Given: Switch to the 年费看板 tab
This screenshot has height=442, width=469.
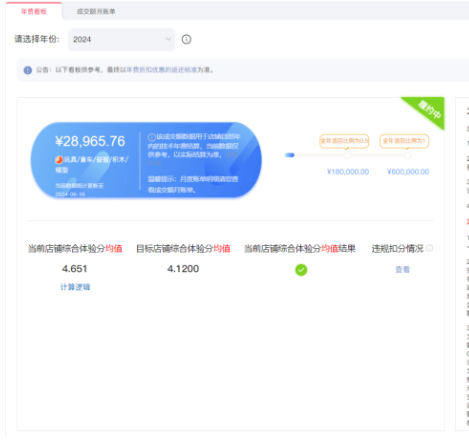Looking at the screenshot, I should (x=34, y=12).
